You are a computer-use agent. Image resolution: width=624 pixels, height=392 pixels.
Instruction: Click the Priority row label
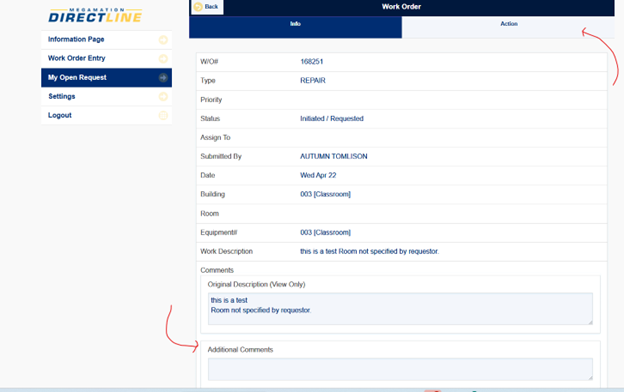(211, 100)
